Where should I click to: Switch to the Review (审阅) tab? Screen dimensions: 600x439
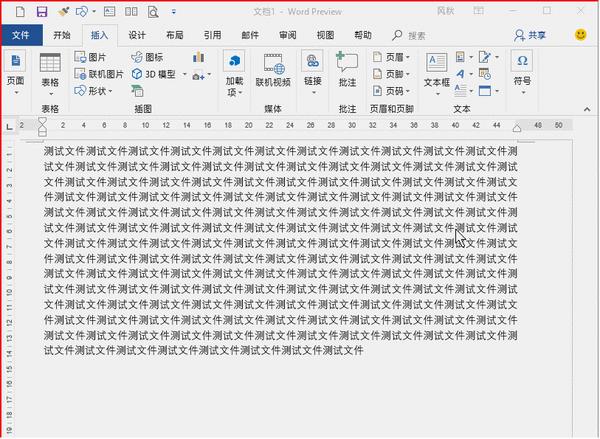coord(287,35)
